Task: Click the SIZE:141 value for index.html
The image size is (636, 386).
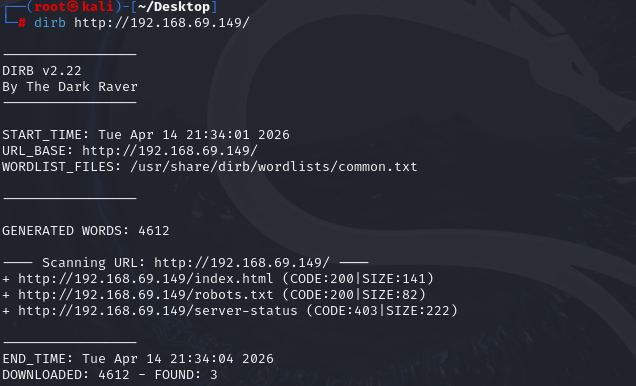Action: tap(394, 279)
